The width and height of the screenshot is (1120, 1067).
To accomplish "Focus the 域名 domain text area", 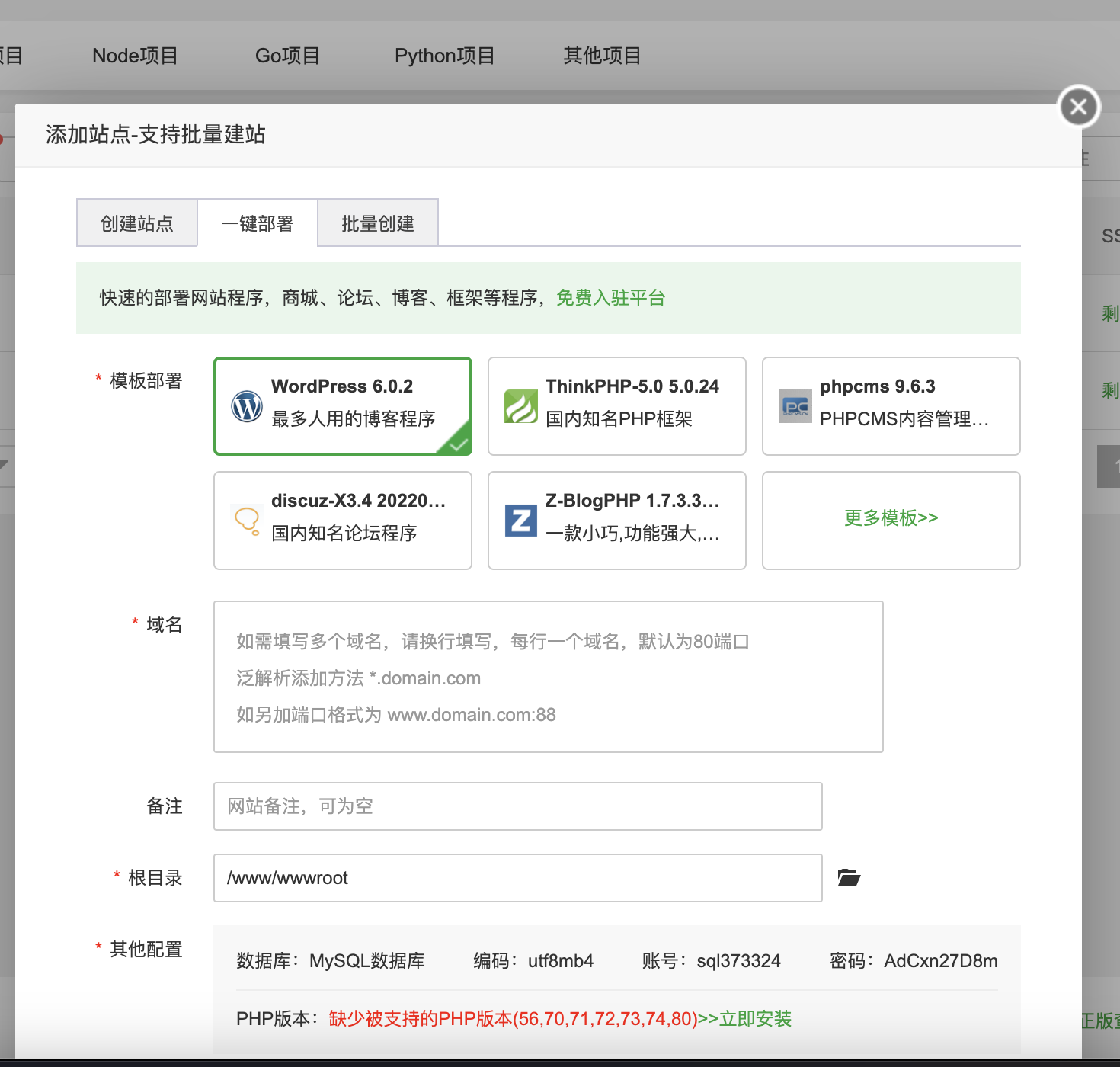I will coord(549,677).
